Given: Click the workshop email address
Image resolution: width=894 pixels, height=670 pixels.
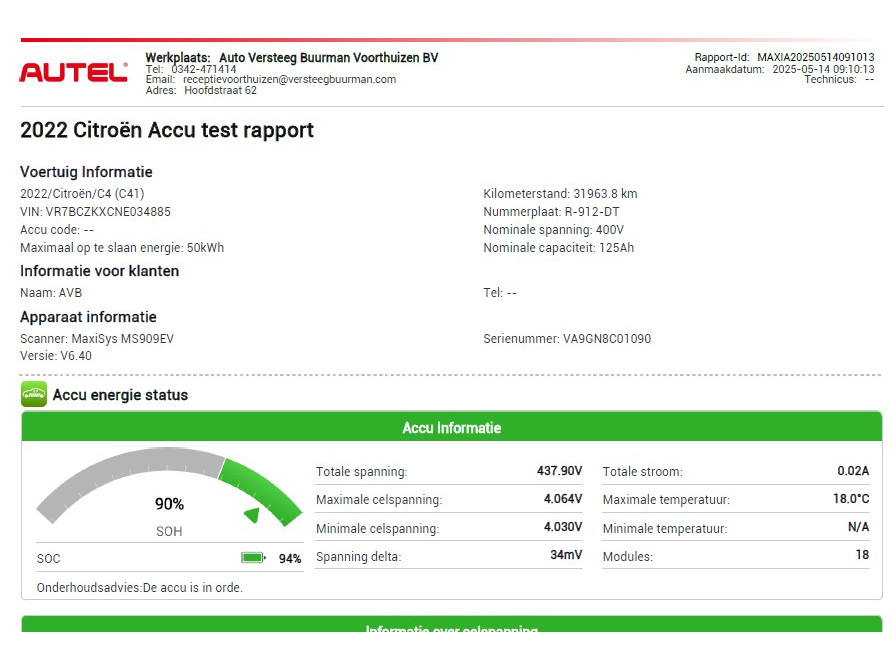Looking at the screenshot, I should pyautogui.click(x=289, y=79).
